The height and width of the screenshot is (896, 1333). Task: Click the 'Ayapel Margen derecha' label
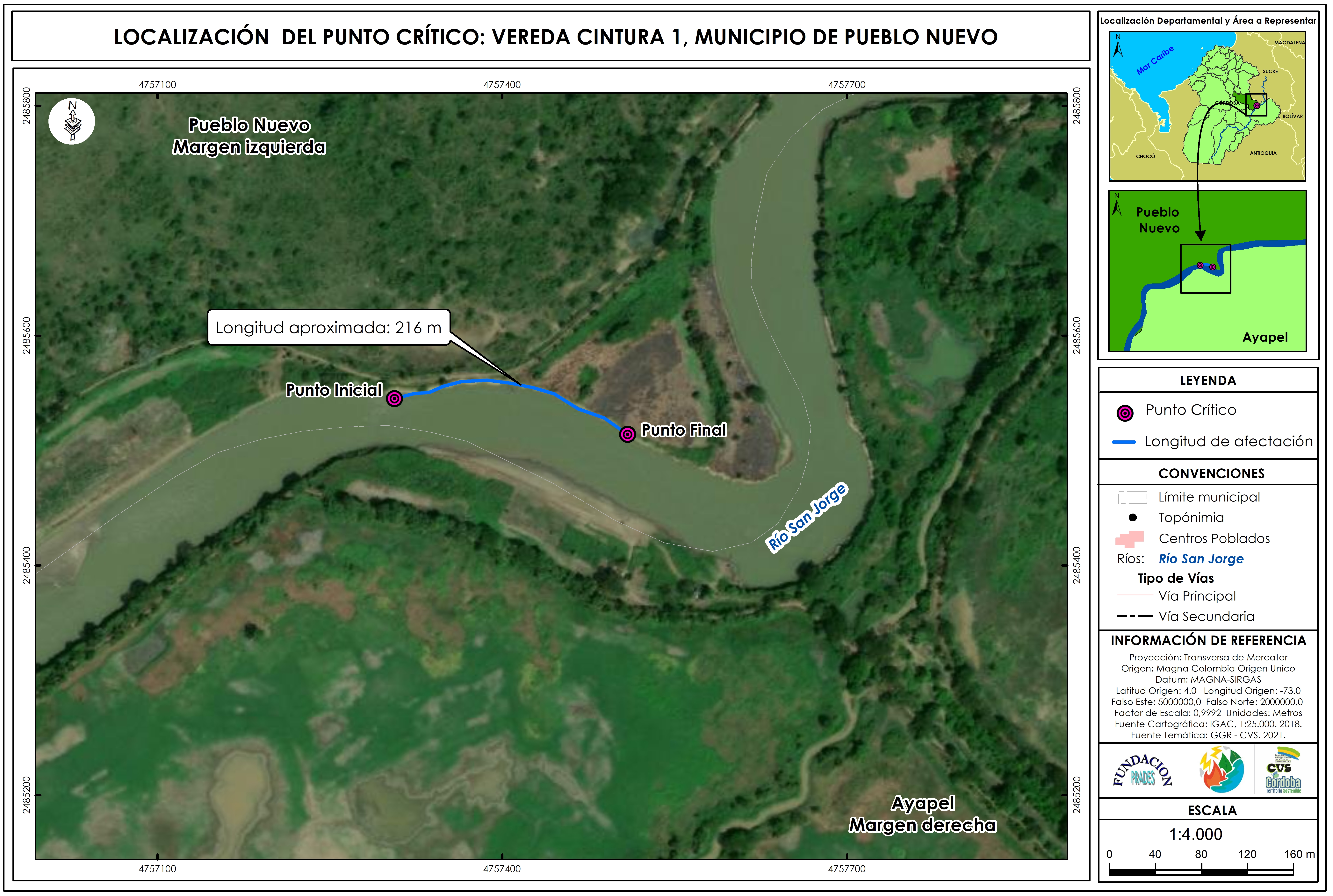tap(923, 814)
